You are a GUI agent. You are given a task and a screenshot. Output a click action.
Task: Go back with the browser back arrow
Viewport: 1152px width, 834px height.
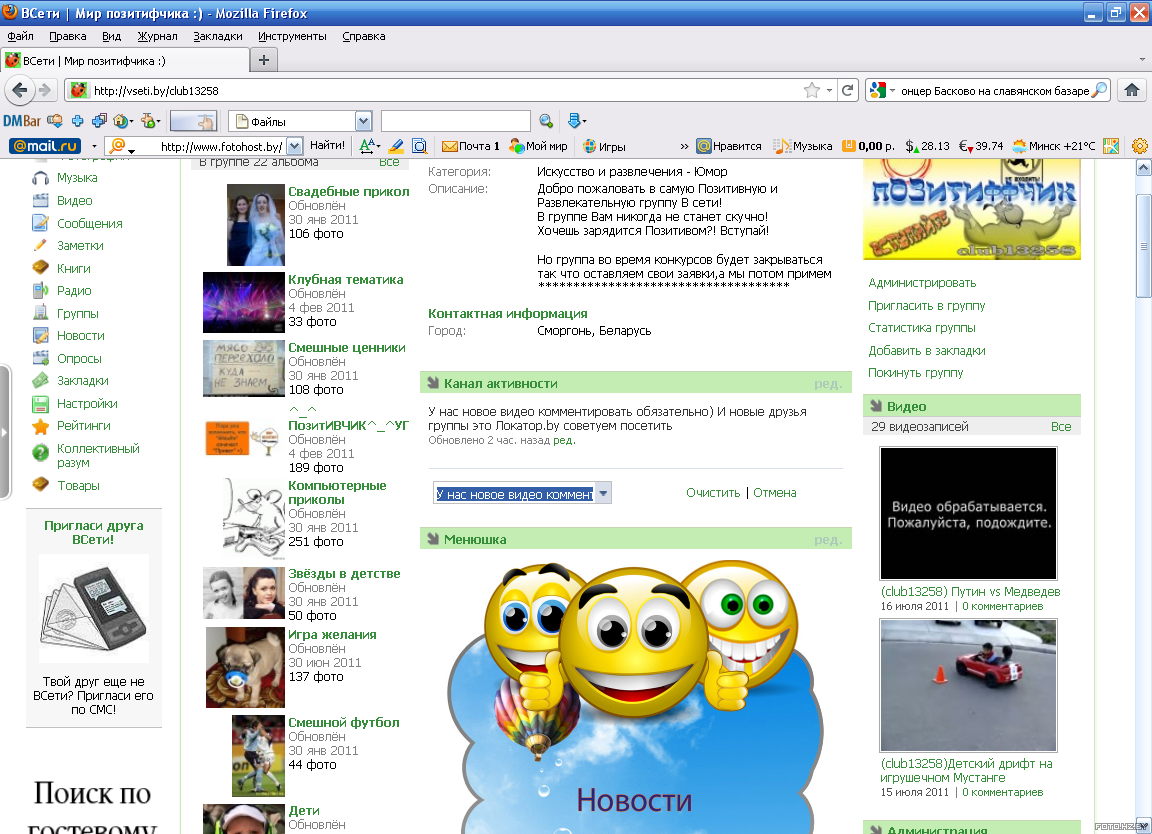click(20, 90)
